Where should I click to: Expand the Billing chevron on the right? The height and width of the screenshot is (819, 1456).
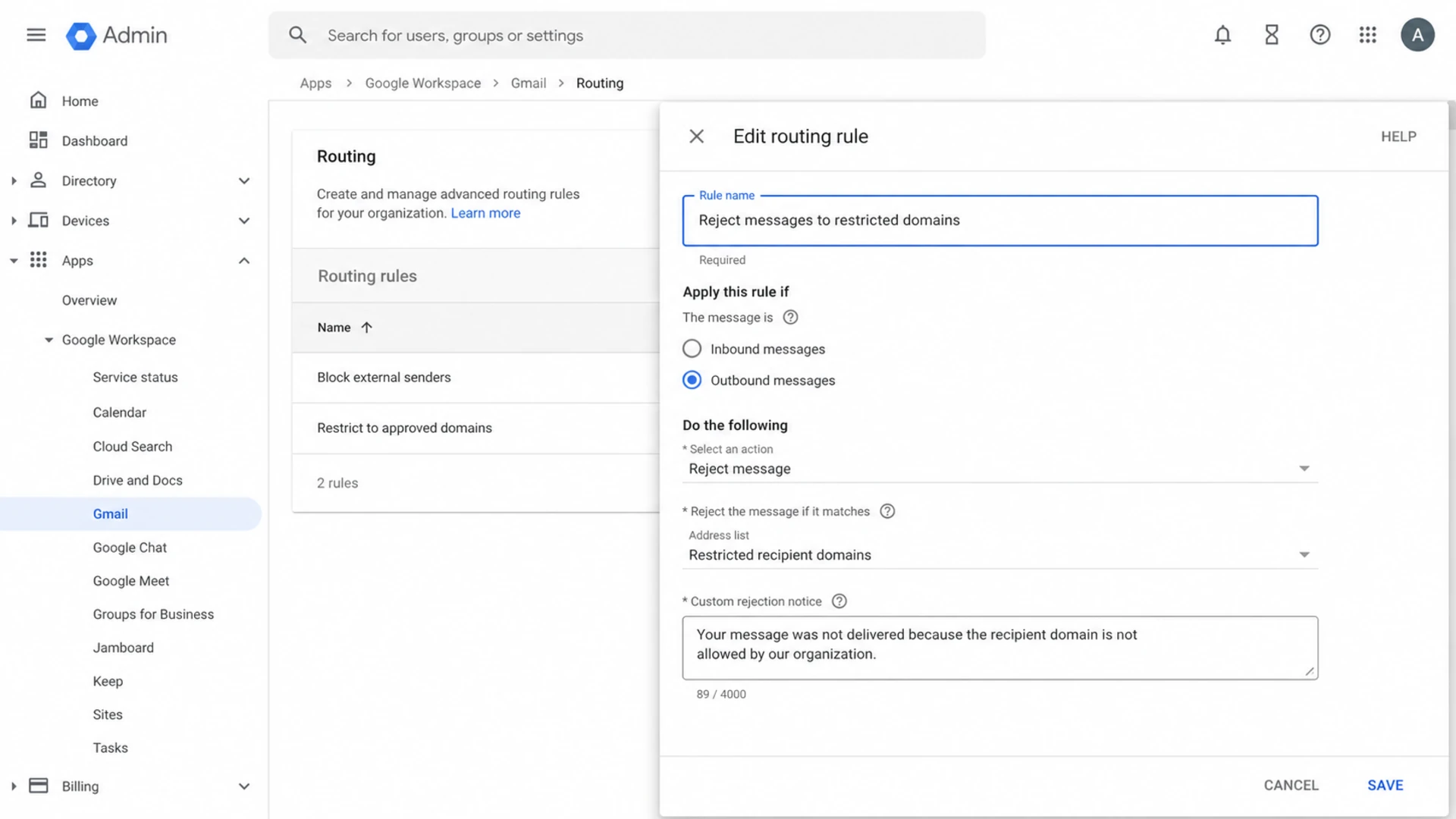click(244, 786)
